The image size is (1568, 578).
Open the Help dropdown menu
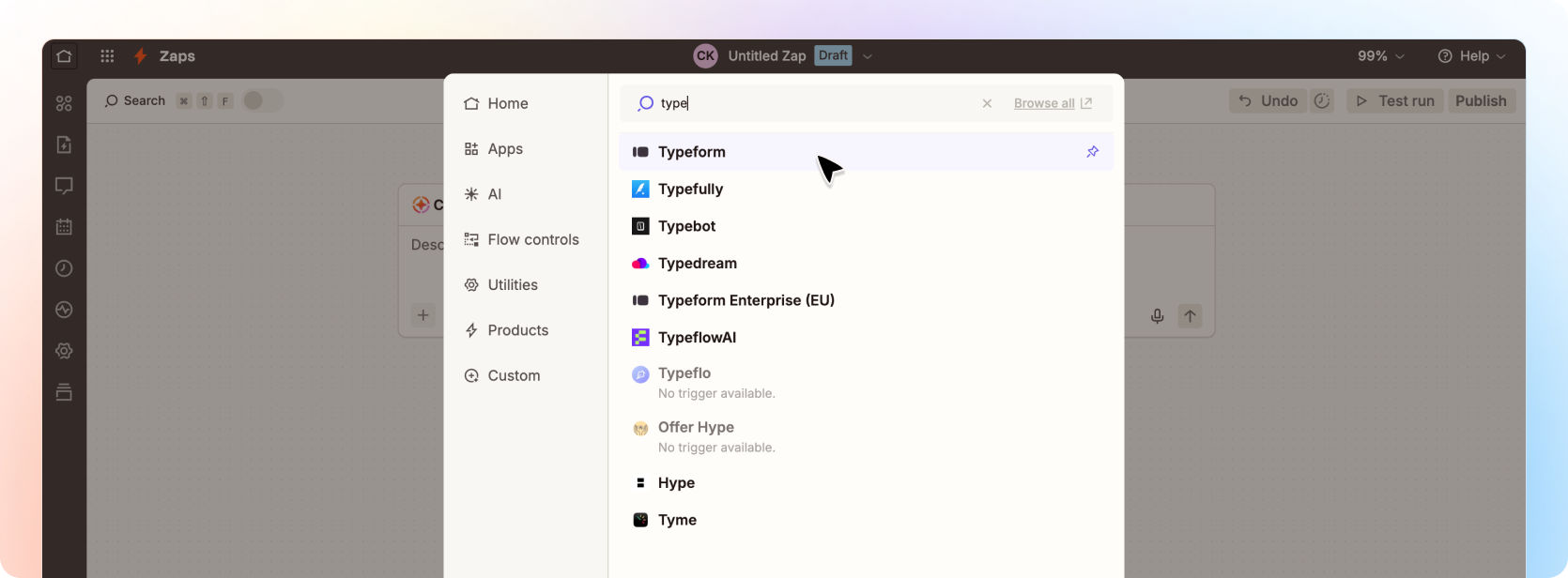(x=1472, y=56)
